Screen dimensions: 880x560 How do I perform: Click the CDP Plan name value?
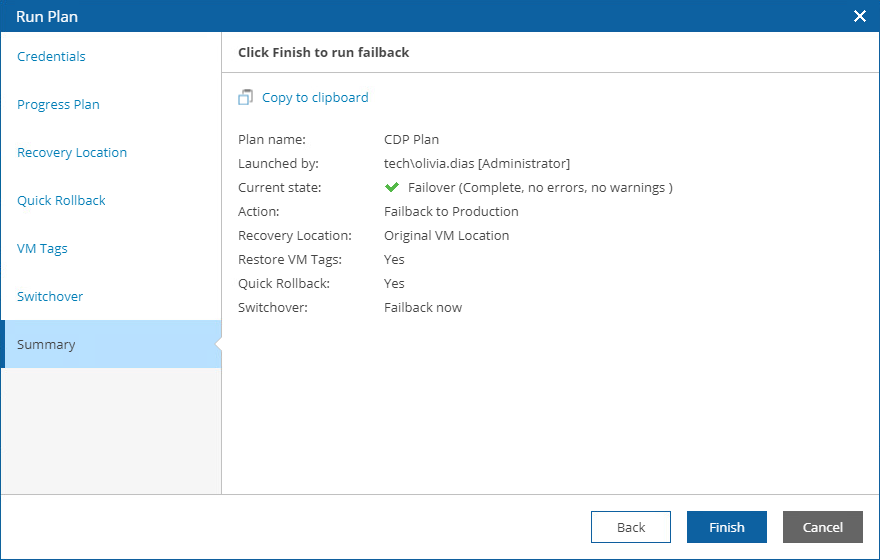(411, 139)
